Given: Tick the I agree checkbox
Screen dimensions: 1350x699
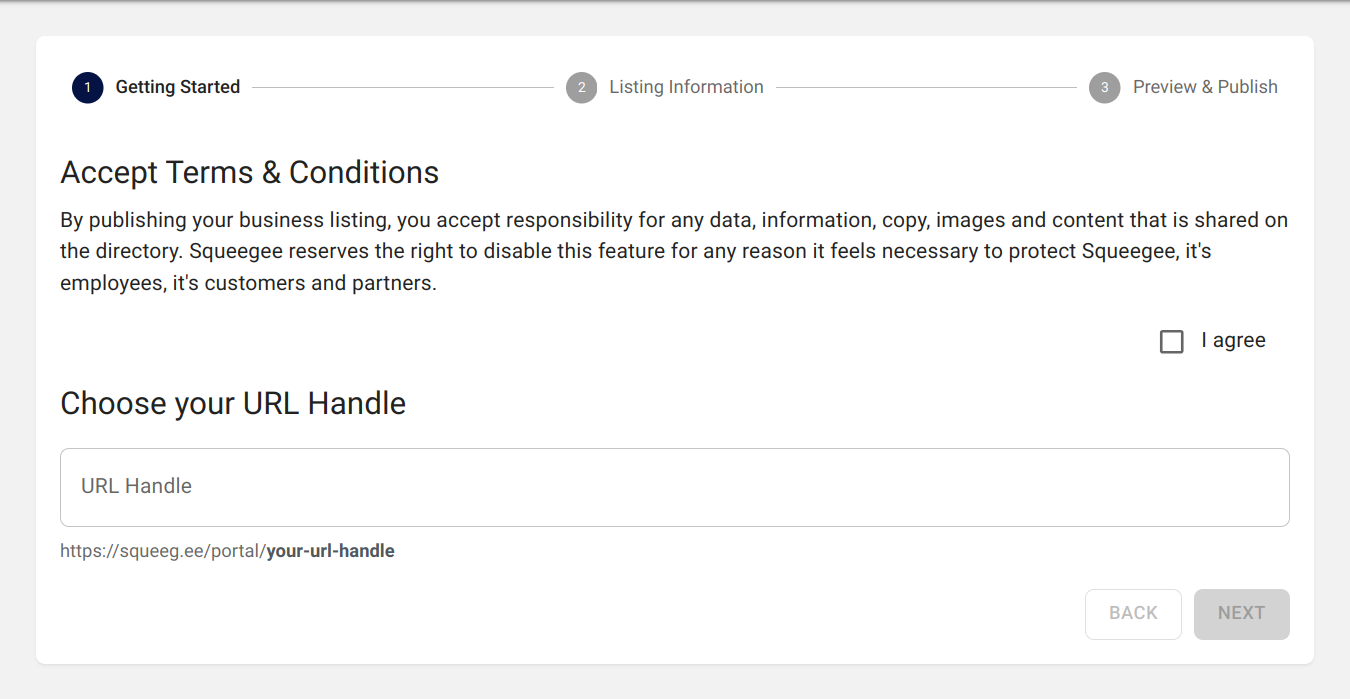Looking at the screenshot, I should click(1171, 342).
